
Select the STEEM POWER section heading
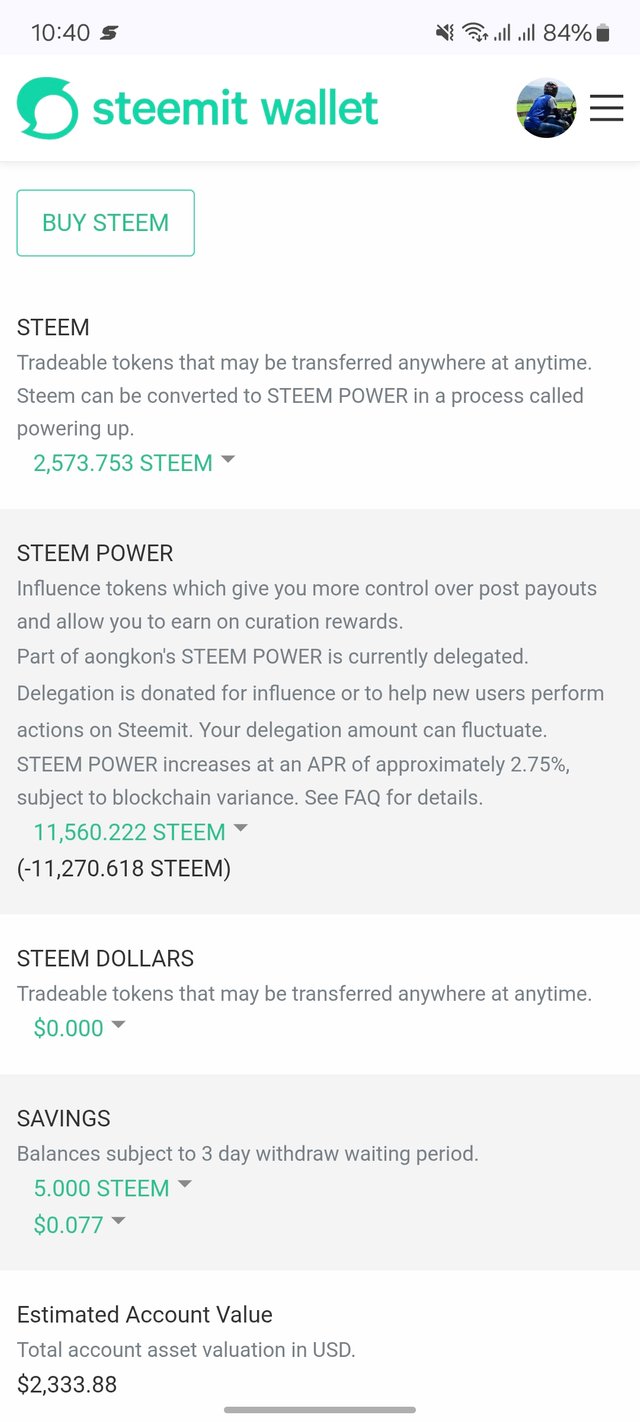pyautogui.click(x=95, y=553)
